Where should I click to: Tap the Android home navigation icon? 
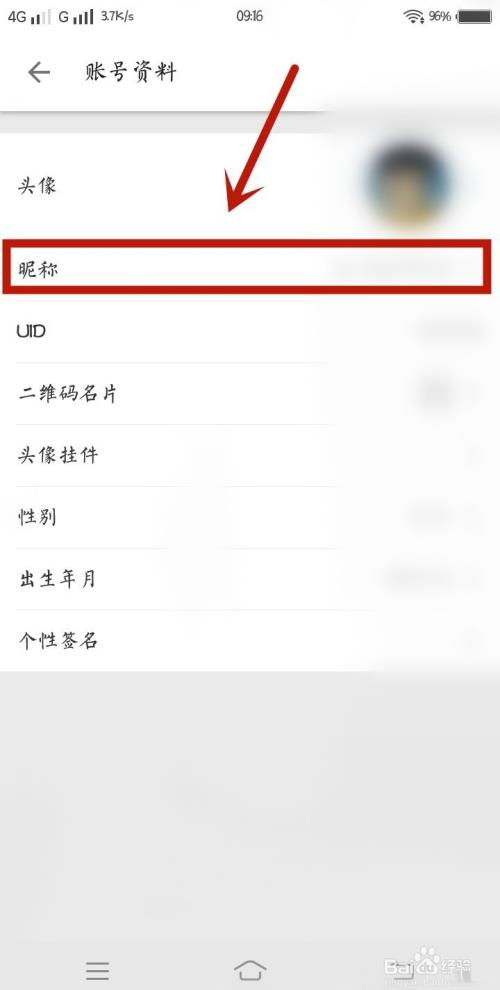click(x=250, y=970)
